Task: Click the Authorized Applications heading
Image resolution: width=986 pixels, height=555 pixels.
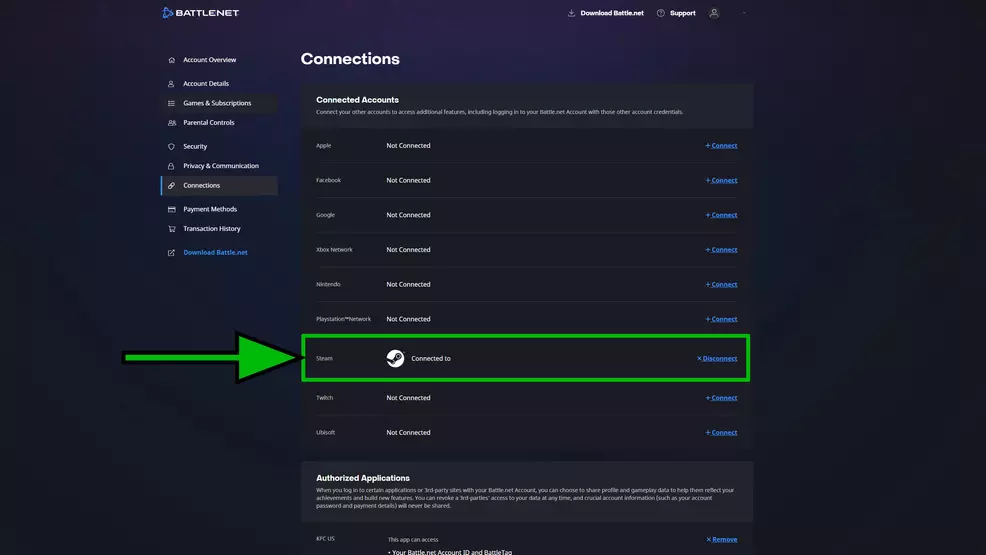Action: pyautogui.click(x=363, y=478)
